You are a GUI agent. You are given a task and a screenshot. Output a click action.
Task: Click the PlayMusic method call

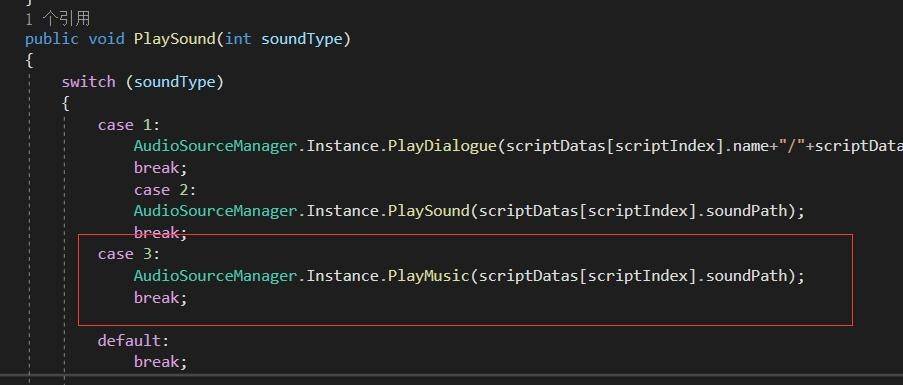[x=428, y=276]
